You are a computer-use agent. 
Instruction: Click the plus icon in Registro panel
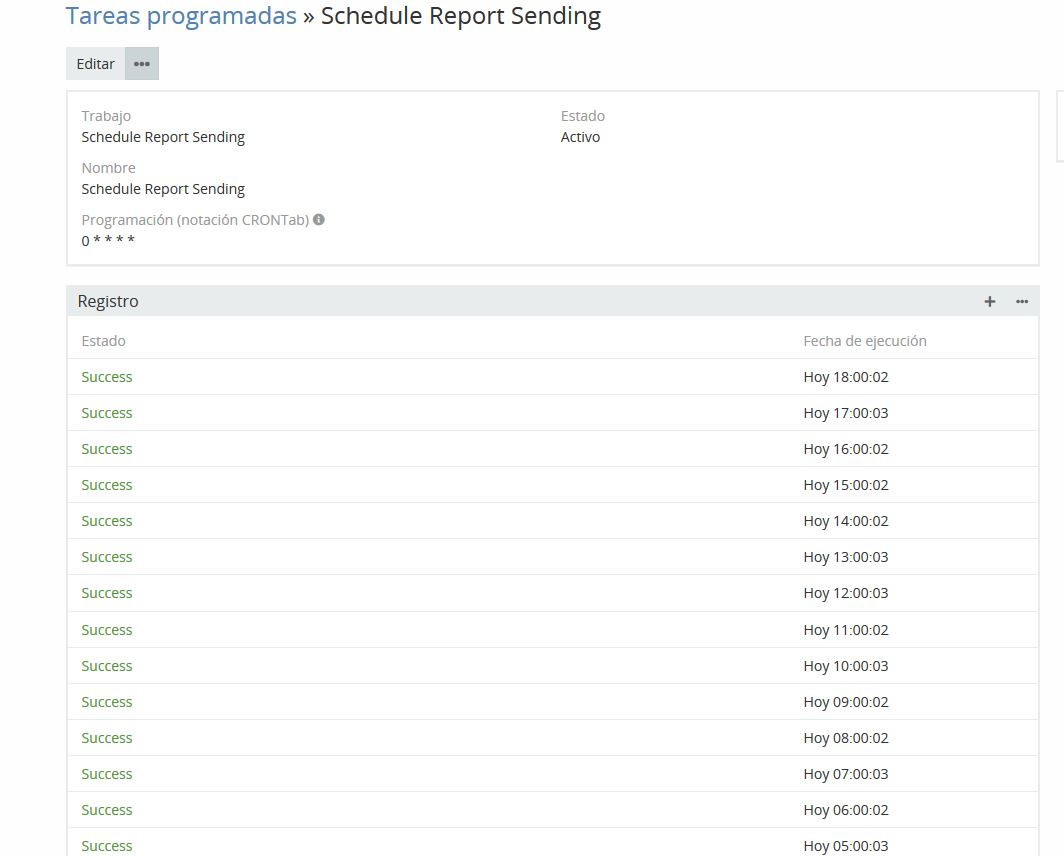pyautogui.click(x=990, y=302)
